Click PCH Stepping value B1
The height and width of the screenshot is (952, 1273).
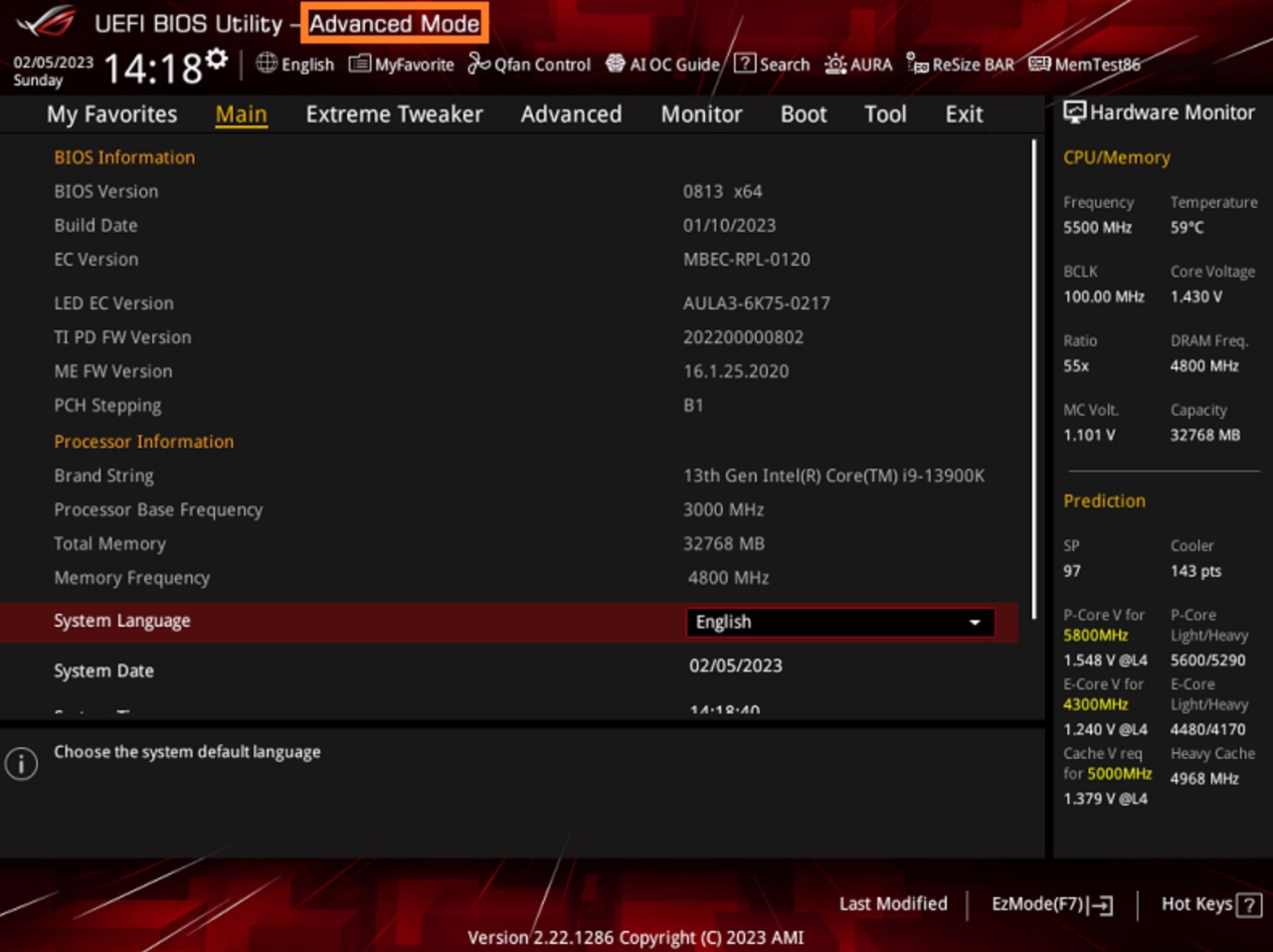click(x=693, y=405)
